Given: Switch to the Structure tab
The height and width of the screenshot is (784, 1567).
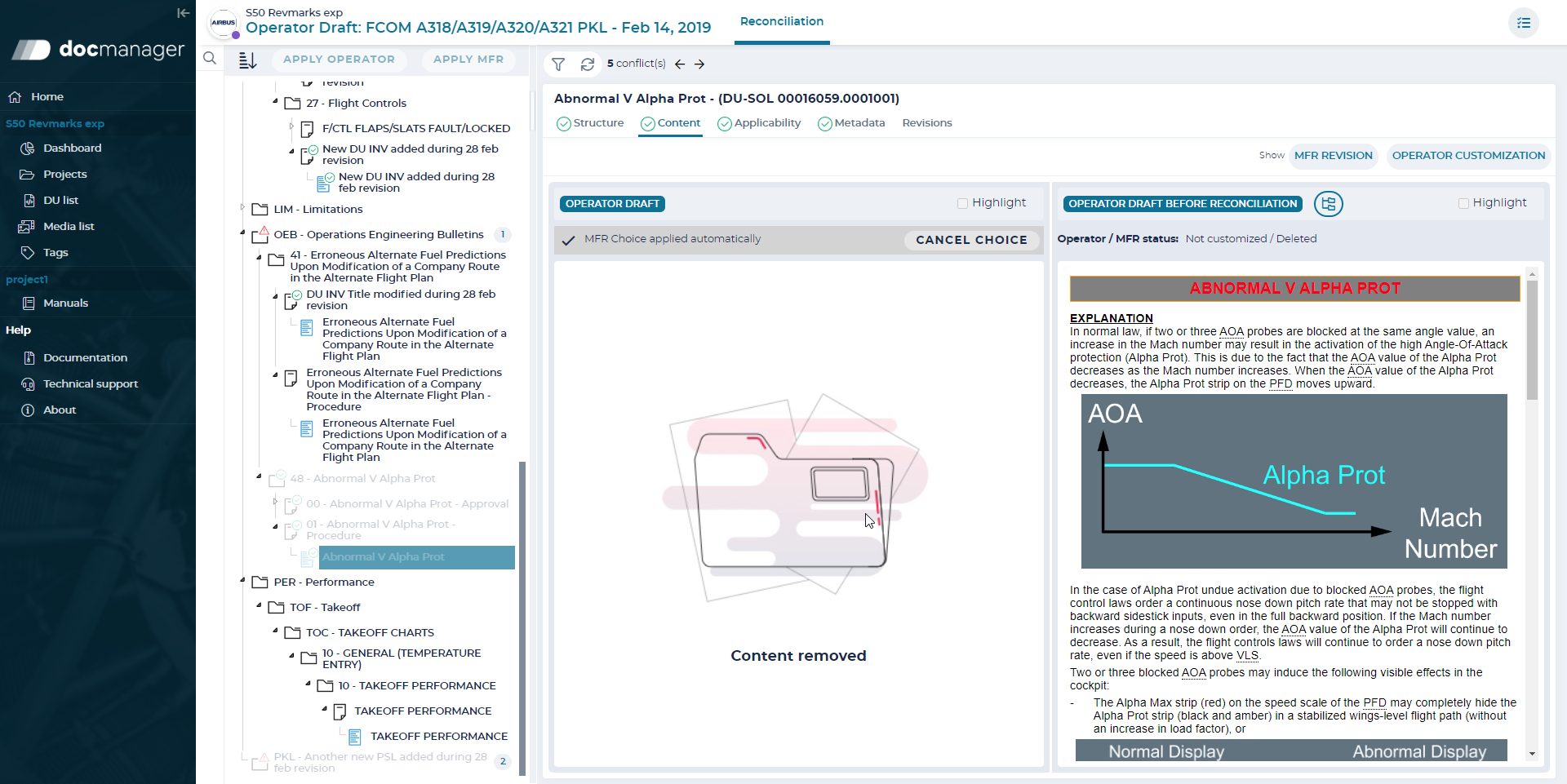Looking at the screenshot, I should 590,123.
